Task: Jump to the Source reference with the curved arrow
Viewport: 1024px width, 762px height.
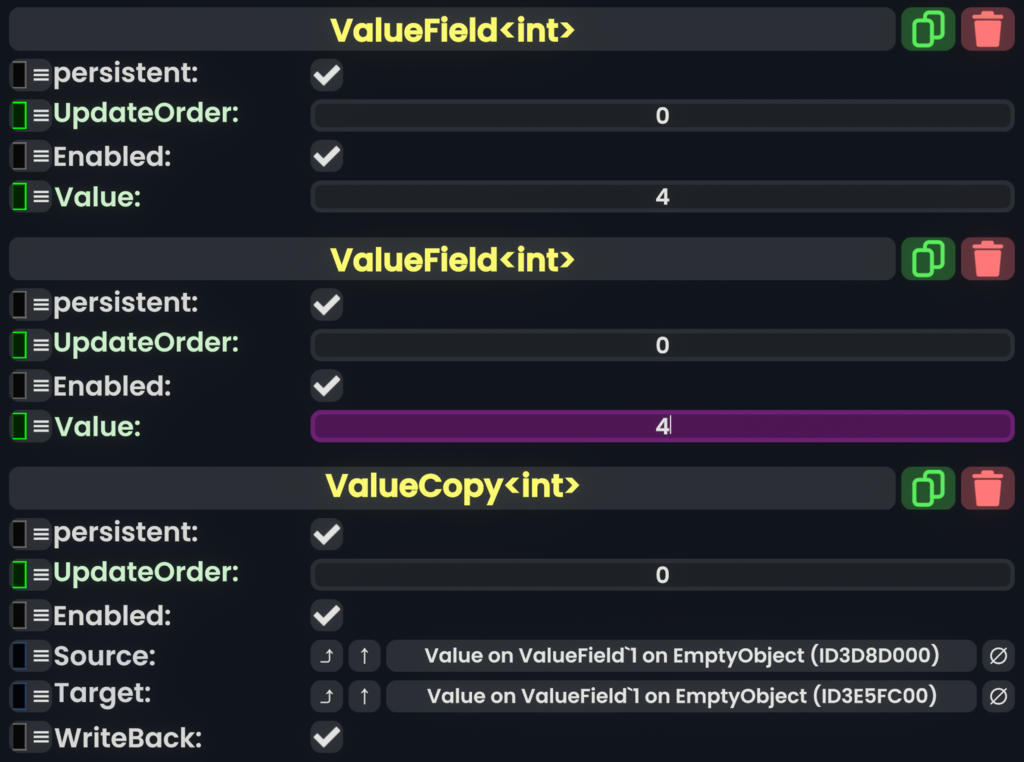Action: pyautogui.click(x=327, y=656)
